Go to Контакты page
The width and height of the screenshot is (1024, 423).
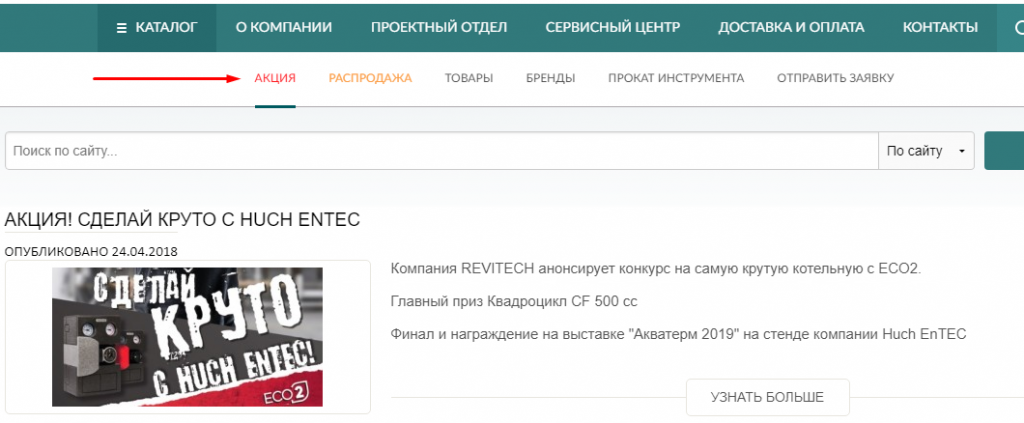pos(940,27)
